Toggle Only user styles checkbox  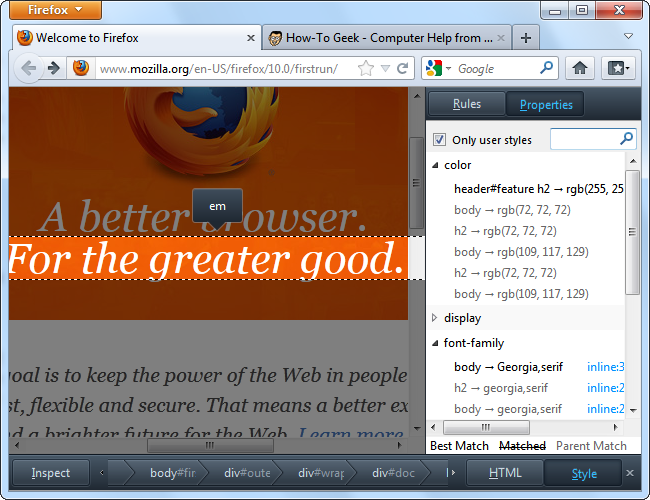pyautogui.click(x=439, y=140)
